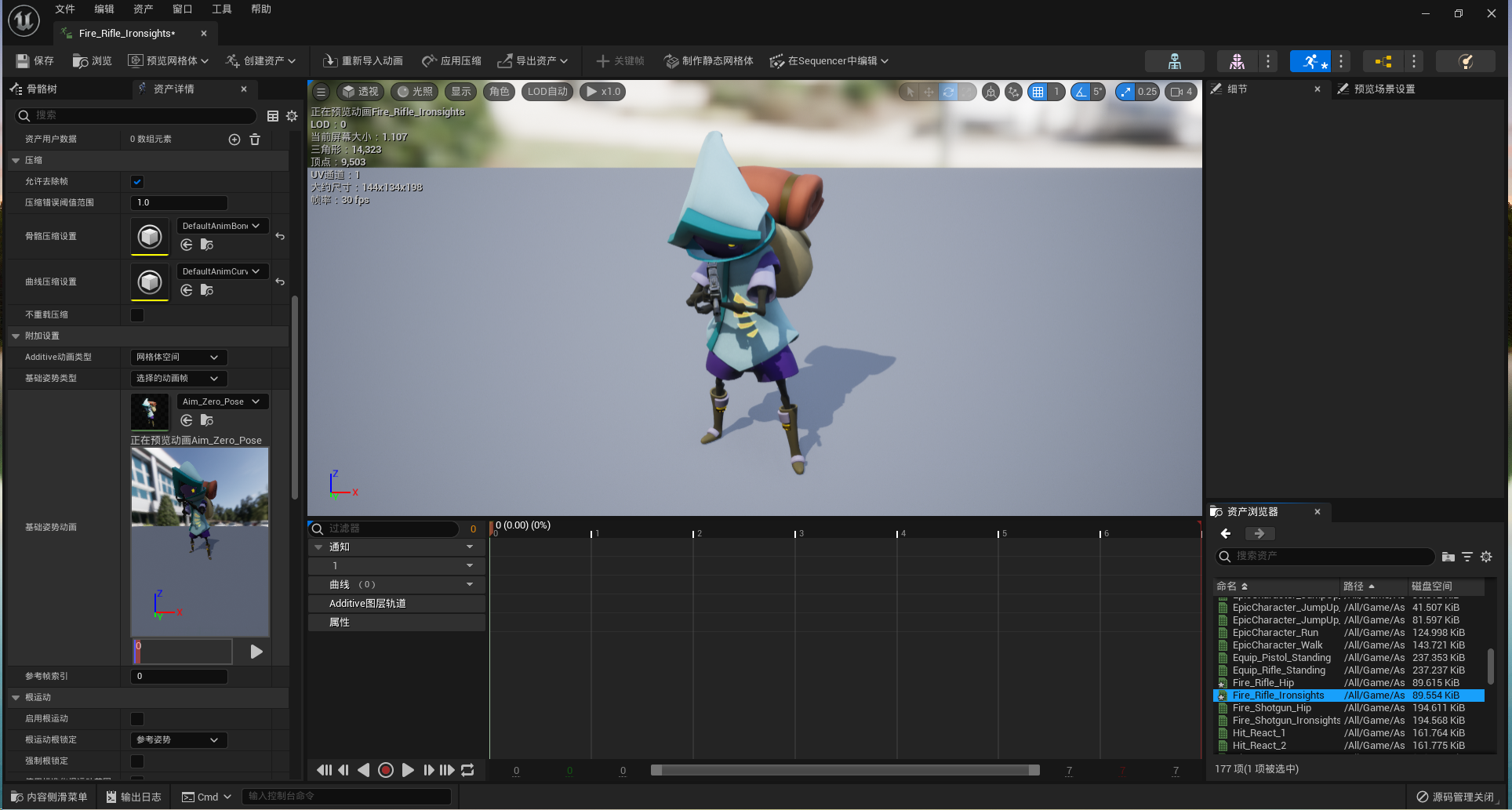Open the animation blueprint mode icon

pyautogui.click(x=1383, y=61)
